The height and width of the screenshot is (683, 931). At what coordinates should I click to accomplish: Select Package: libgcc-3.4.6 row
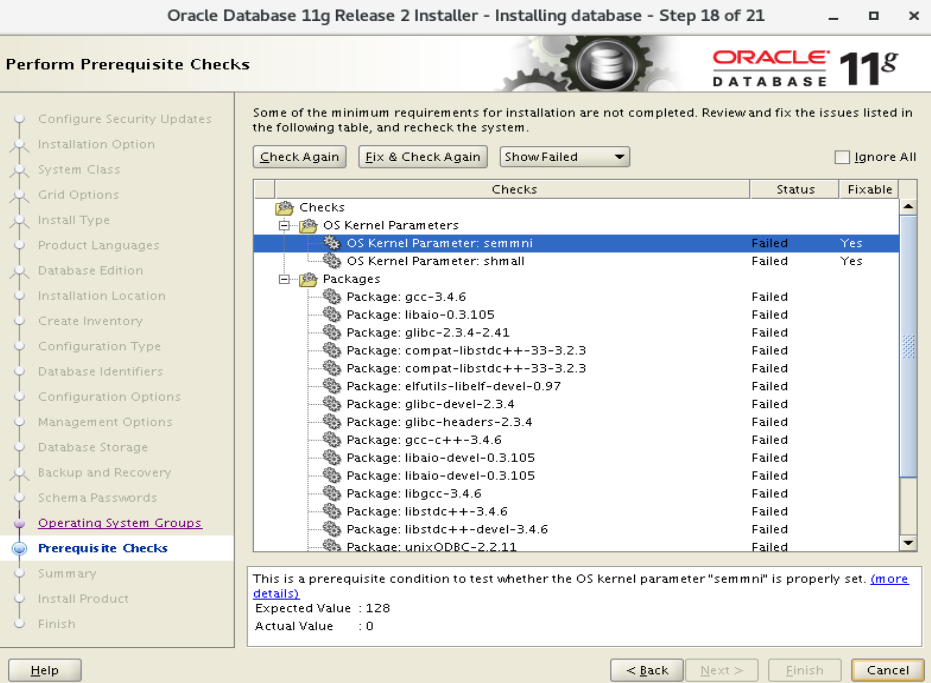pyautogui.click(x=576, y=493)
